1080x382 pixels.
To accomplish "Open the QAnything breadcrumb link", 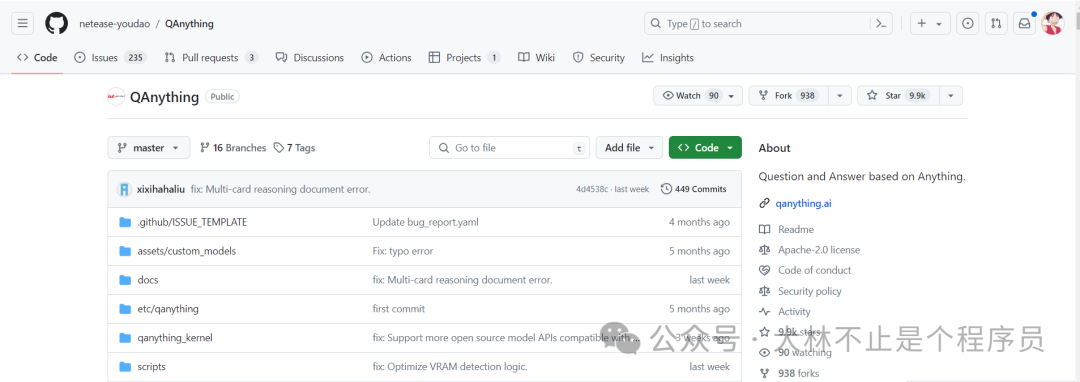I will 189,23.
